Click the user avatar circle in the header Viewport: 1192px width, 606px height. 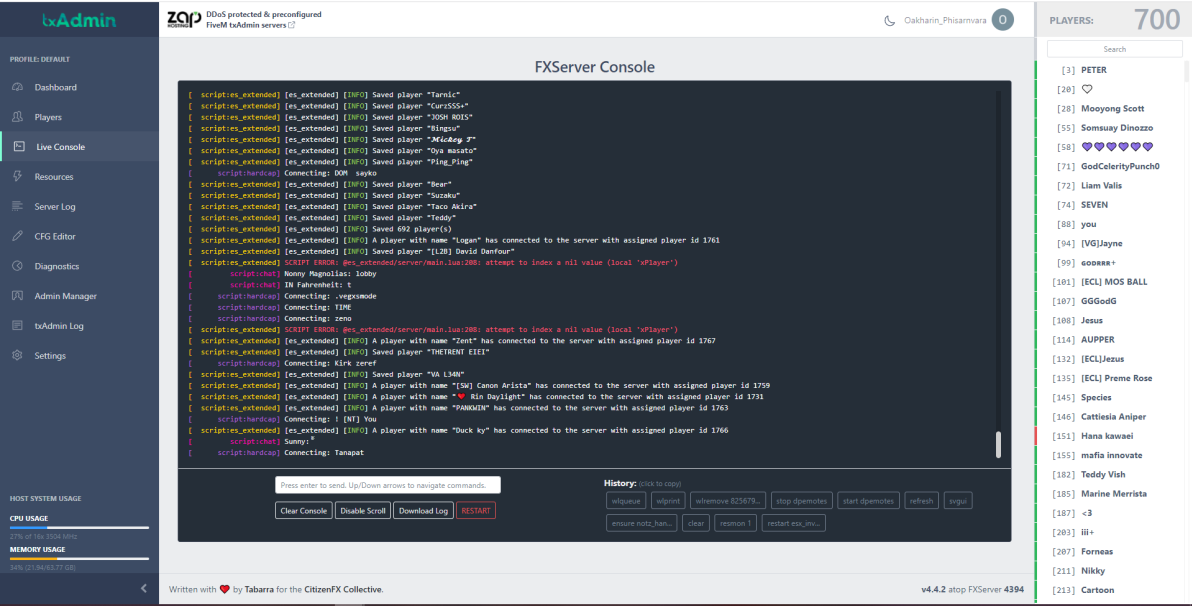[1003, 20]
